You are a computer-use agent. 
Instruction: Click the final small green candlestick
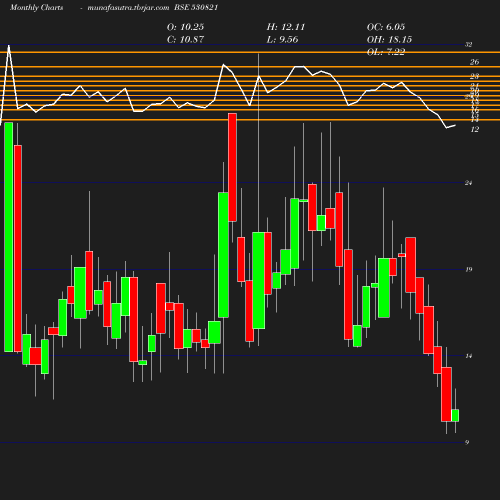(x=455, y=415)
